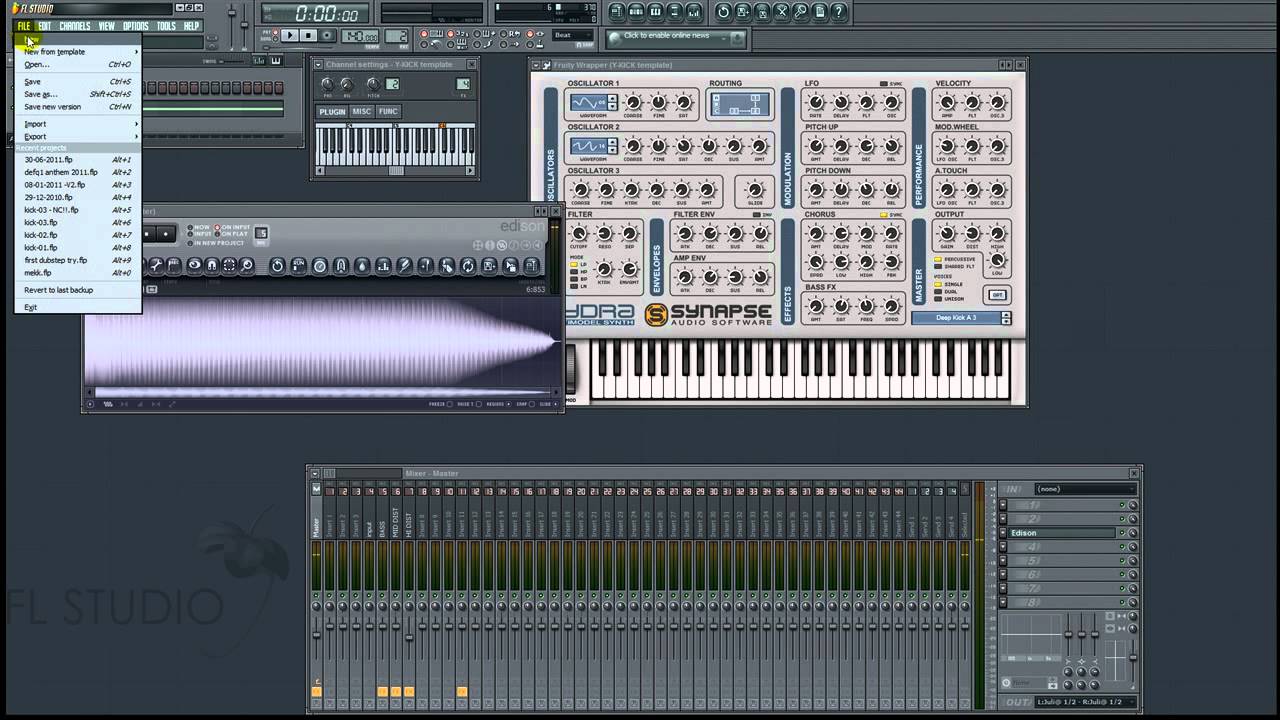The width and height of the screenshot is (1280, 720).
Task: Click the render/export toolbar icon
Action: 762,12
